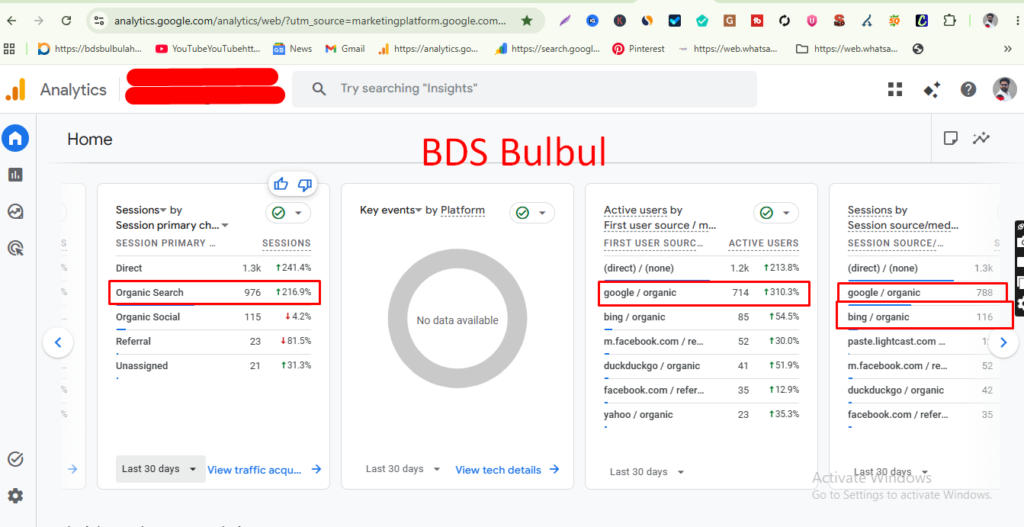Open Last 30 days dropdown on Active users card
The height and width of the screenshot is (527, 1024).
point(647,471)
